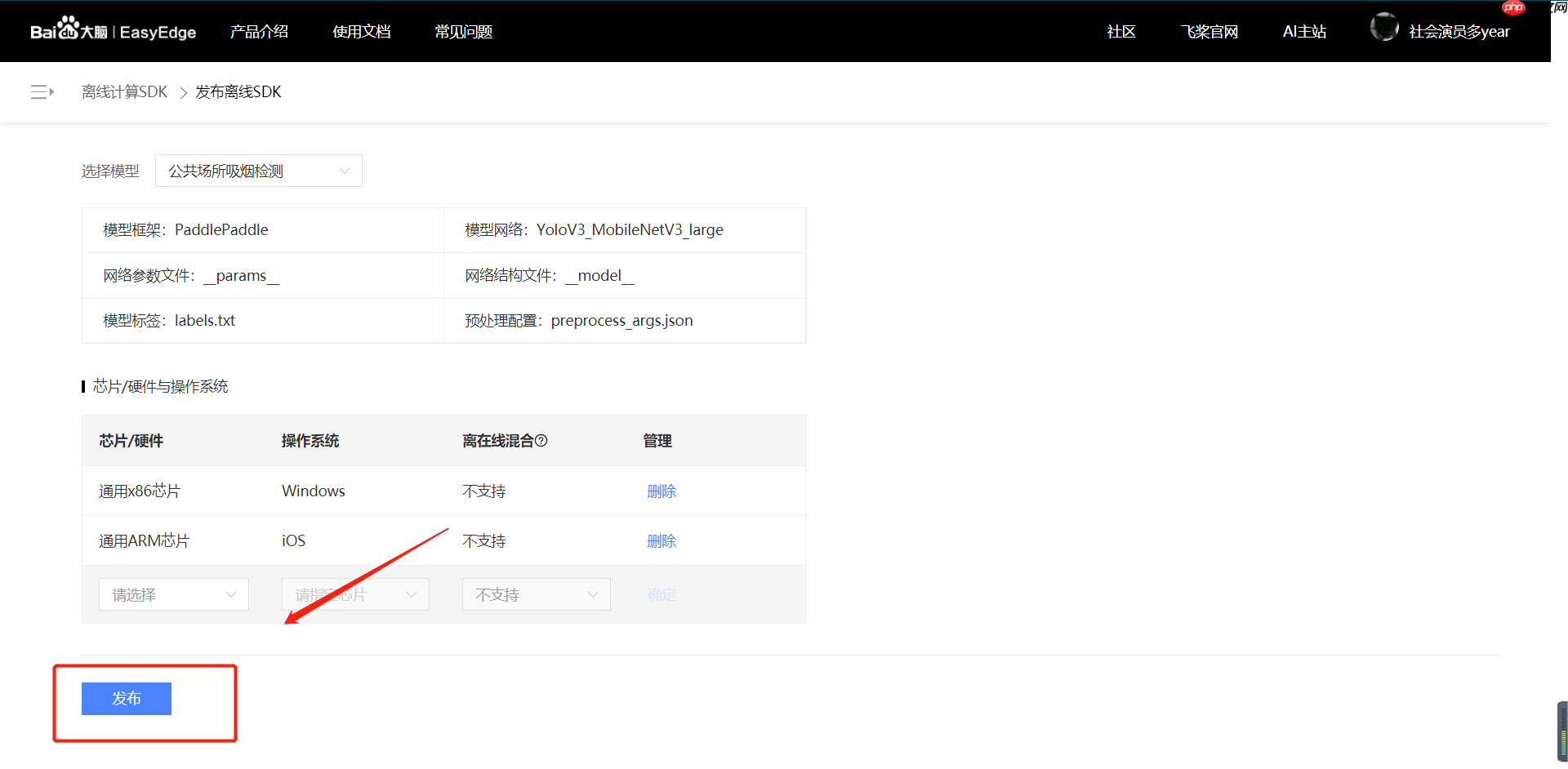This screenshot has height=769, width=1568.
Task: Click the php badge at top right
Action: [1513, 7]
